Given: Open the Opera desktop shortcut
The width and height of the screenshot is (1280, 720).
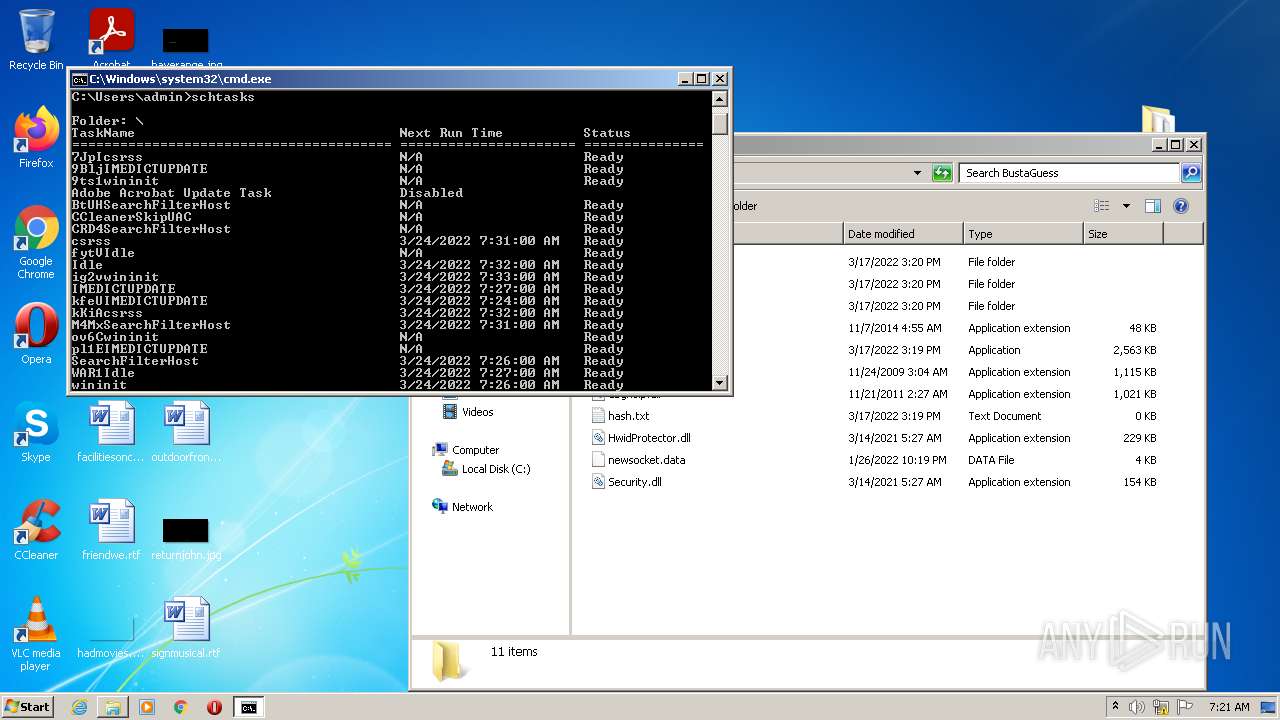Looking at the screenshot, I should pyautogui.click(x=36, y=334).
